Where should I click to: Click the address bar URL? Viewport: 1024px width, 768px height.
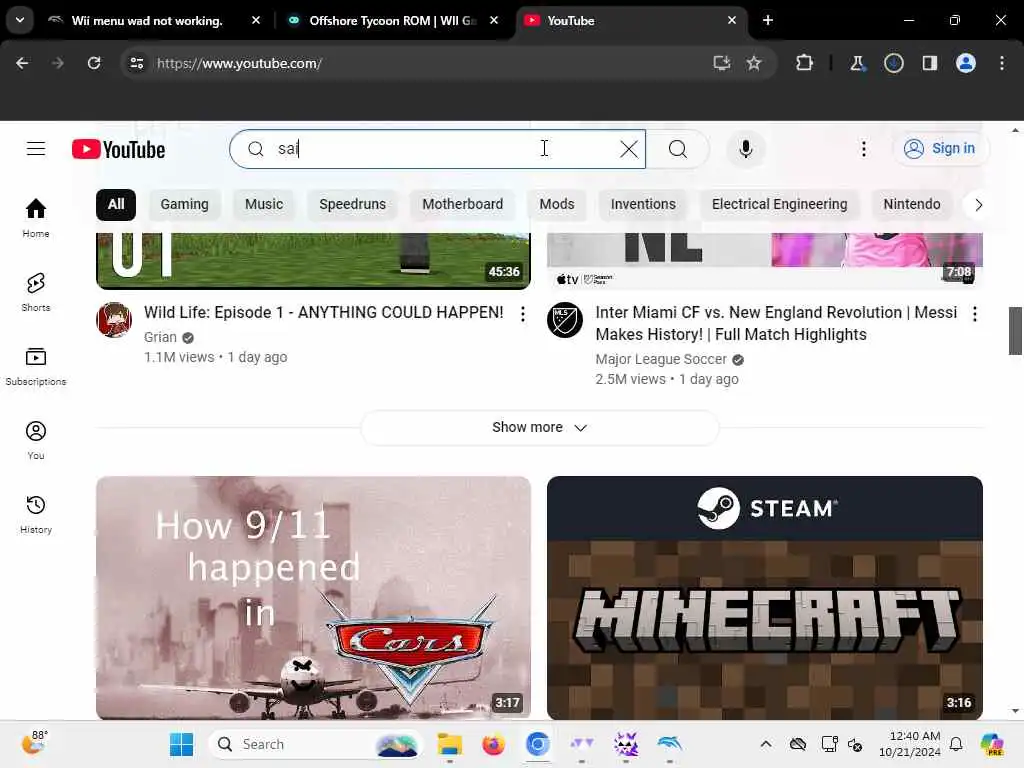[x=239, y=63]
